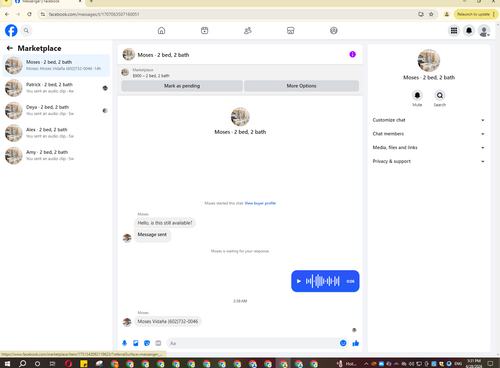Go back in the browser
The image size is (500, 368).
[x=7, y=14]
